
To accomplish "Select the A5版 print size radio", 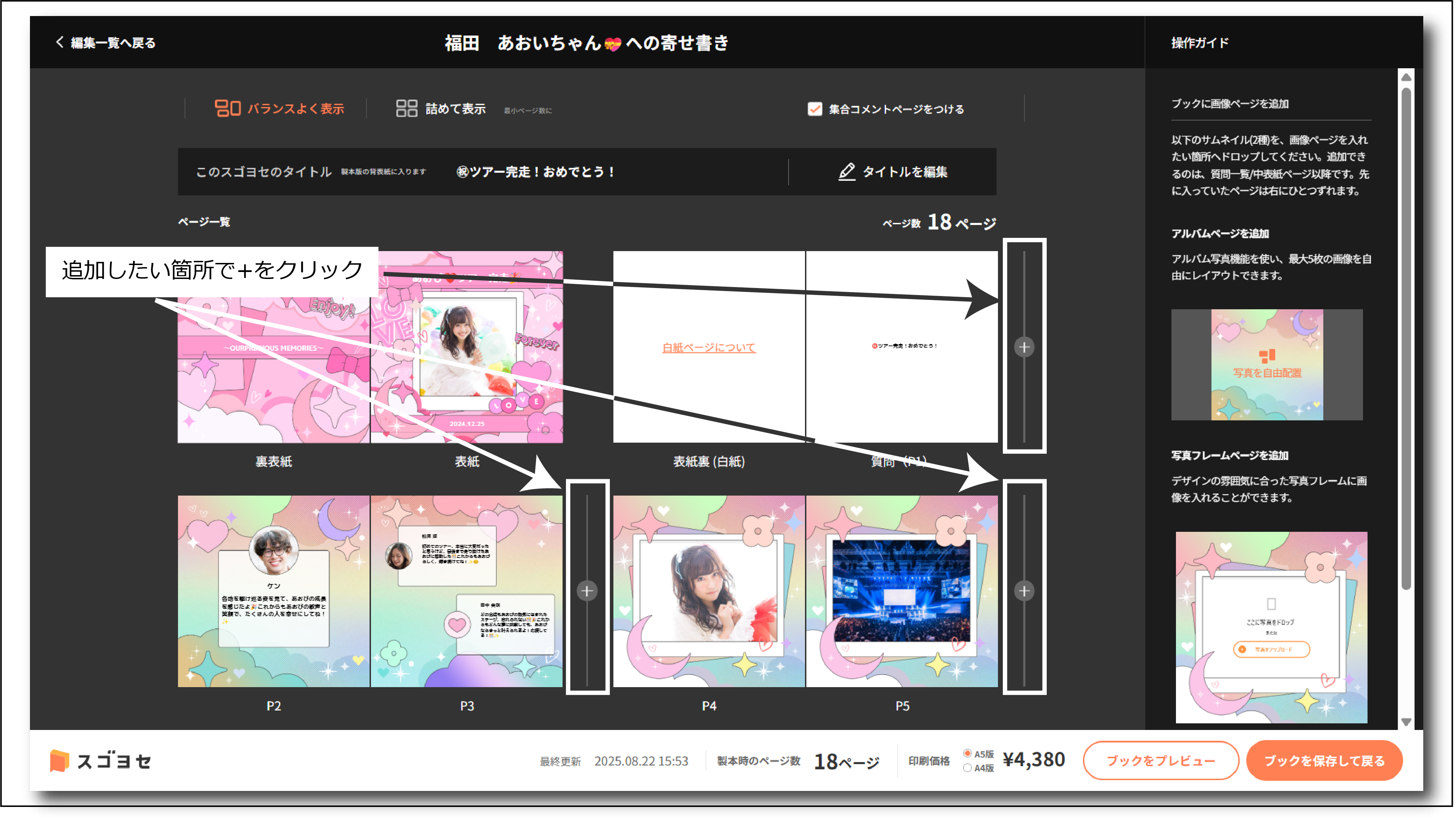I will [967, 753].
